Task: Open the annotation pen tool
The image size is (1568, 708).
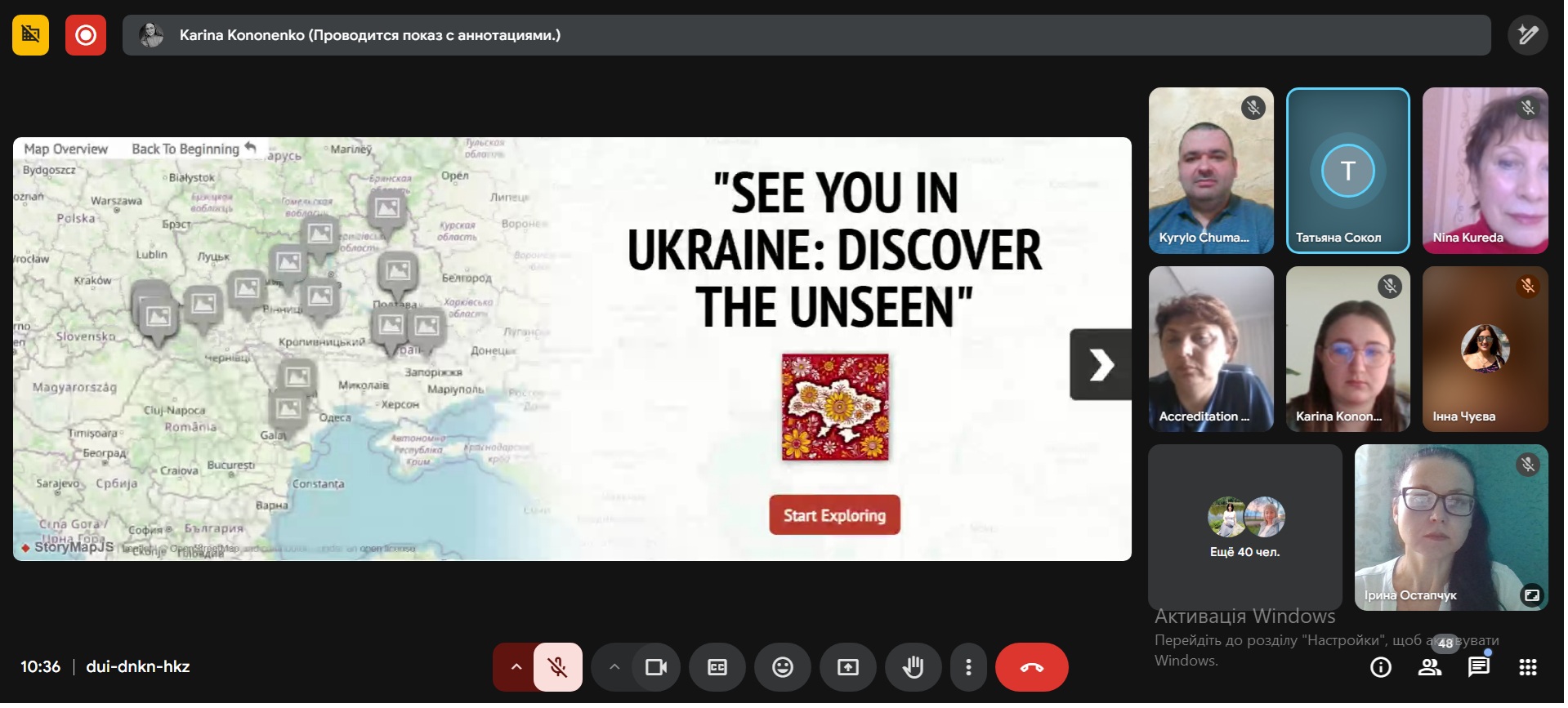Action: [x=1527, y=36]
